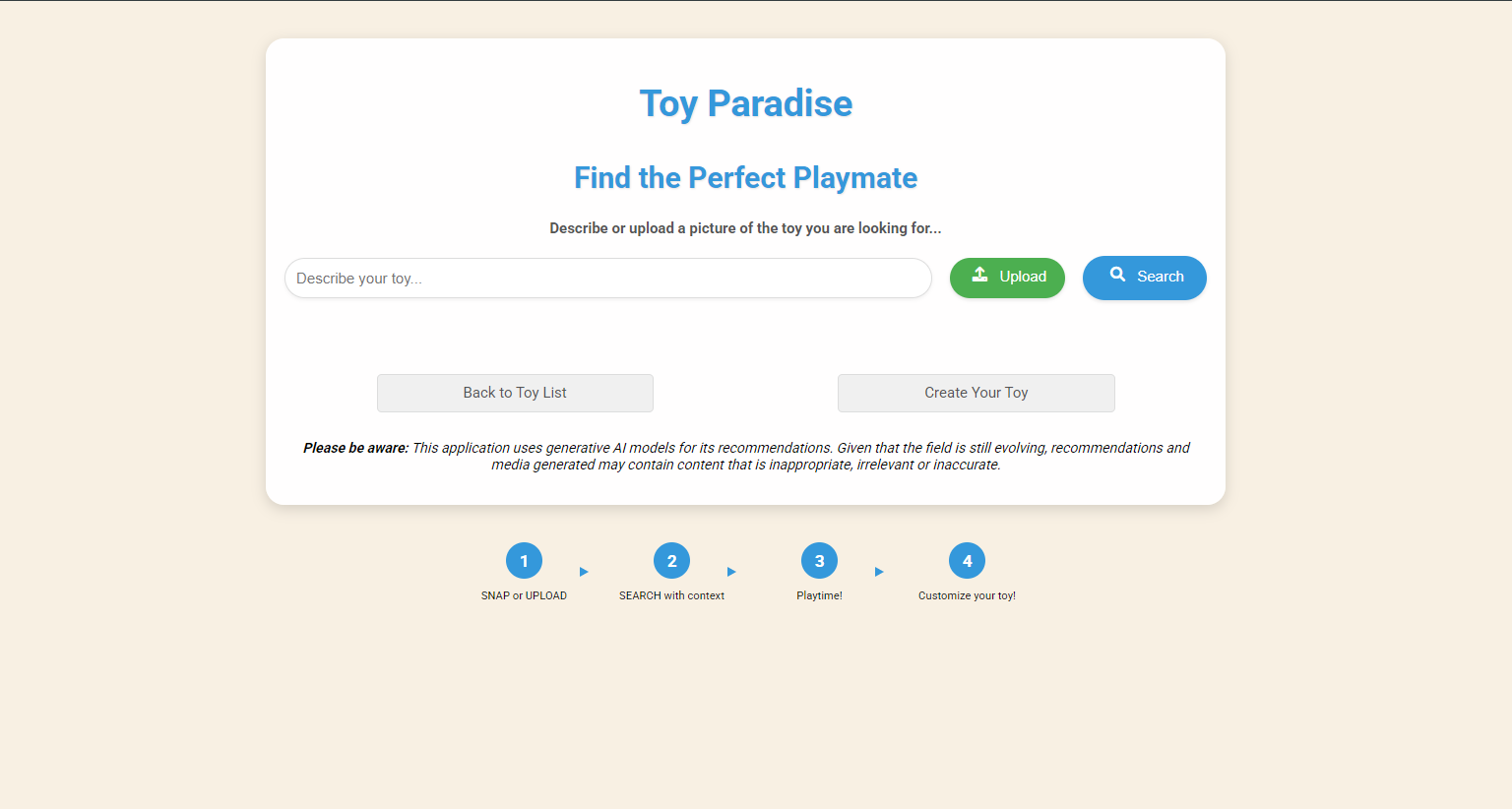Click the step 3 circle above Playtime!
Screen dimensions: 1512x809
(819, 561)
